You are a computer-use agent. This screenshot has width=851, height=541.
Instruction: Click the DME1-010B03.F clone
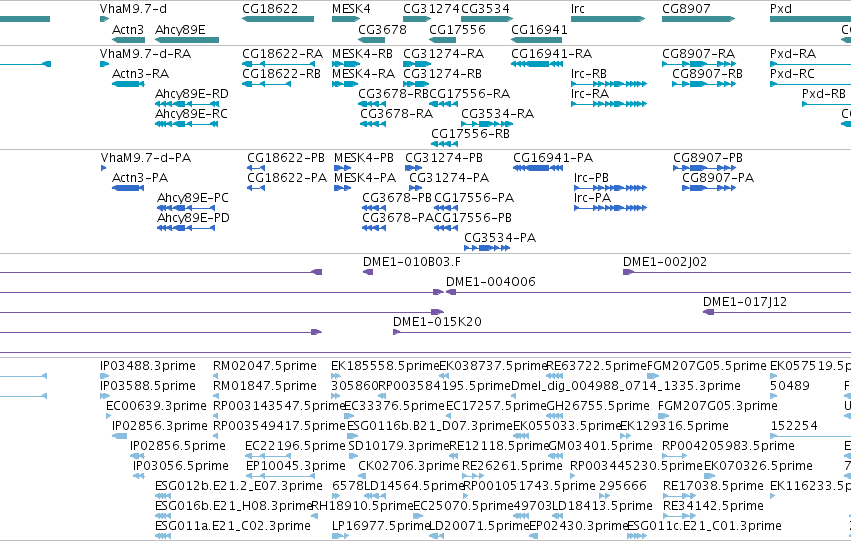coord(368,272)
